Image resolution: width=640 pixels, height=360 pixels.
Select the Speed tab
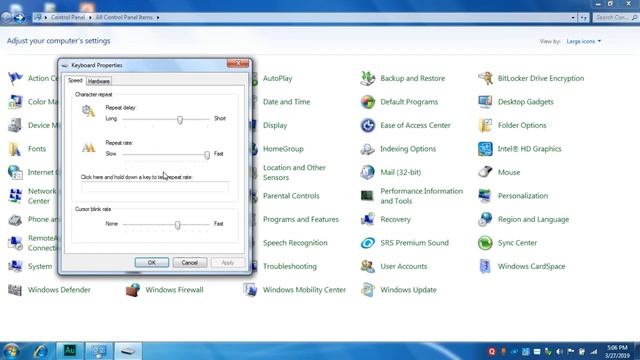75,80
